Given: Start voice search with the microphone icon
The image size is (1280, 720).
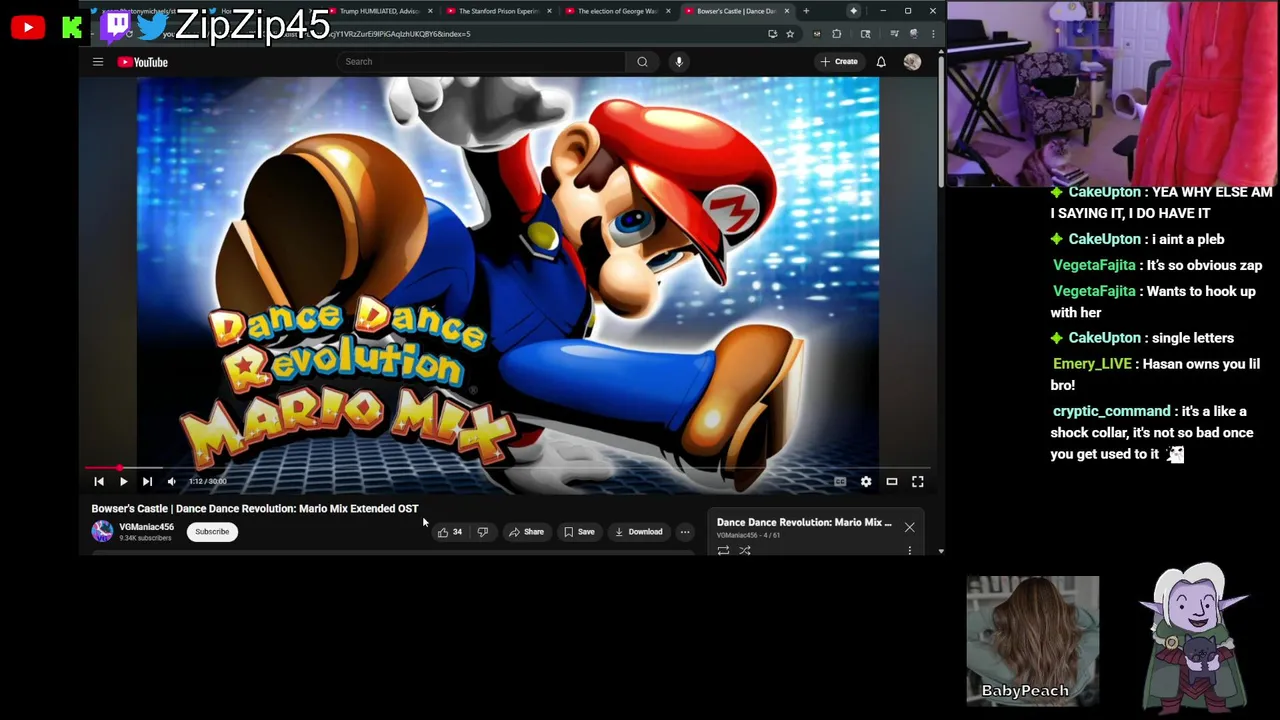Looking at the screenshot, I should [x=679, y=62].
